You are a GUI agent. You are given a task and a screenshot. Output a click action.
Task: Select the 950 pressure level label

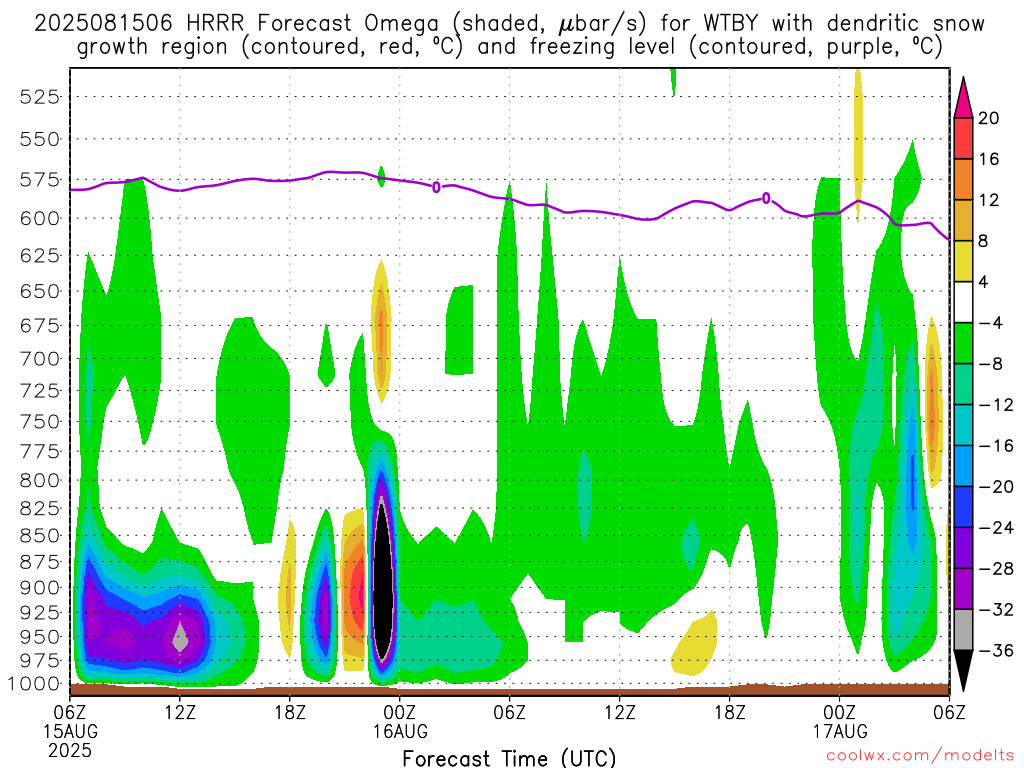pyautogui.click(x=40, y=637)
